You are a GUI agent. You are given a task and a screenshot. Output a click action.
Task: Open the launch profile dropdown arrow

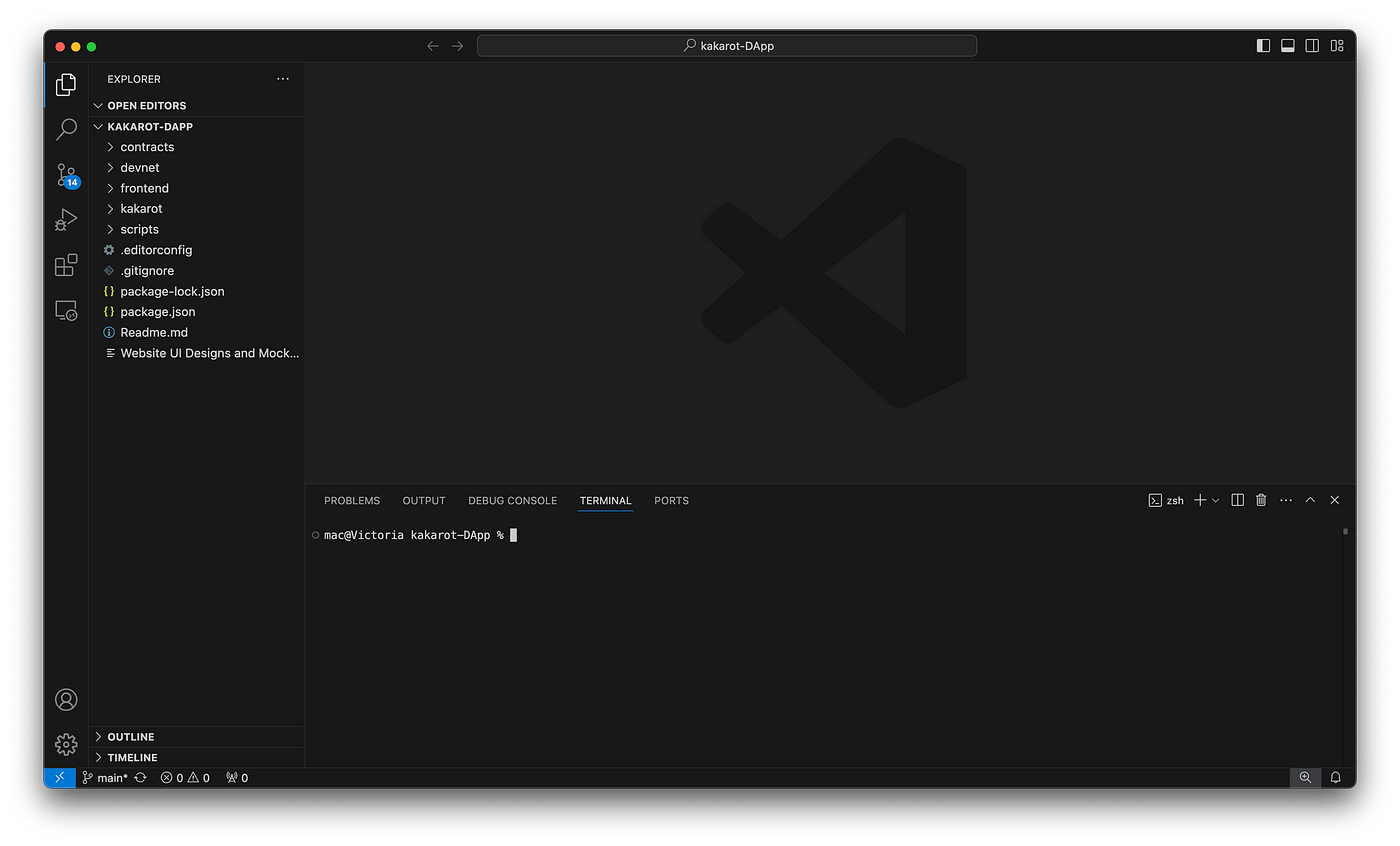tap(1216, 500)
